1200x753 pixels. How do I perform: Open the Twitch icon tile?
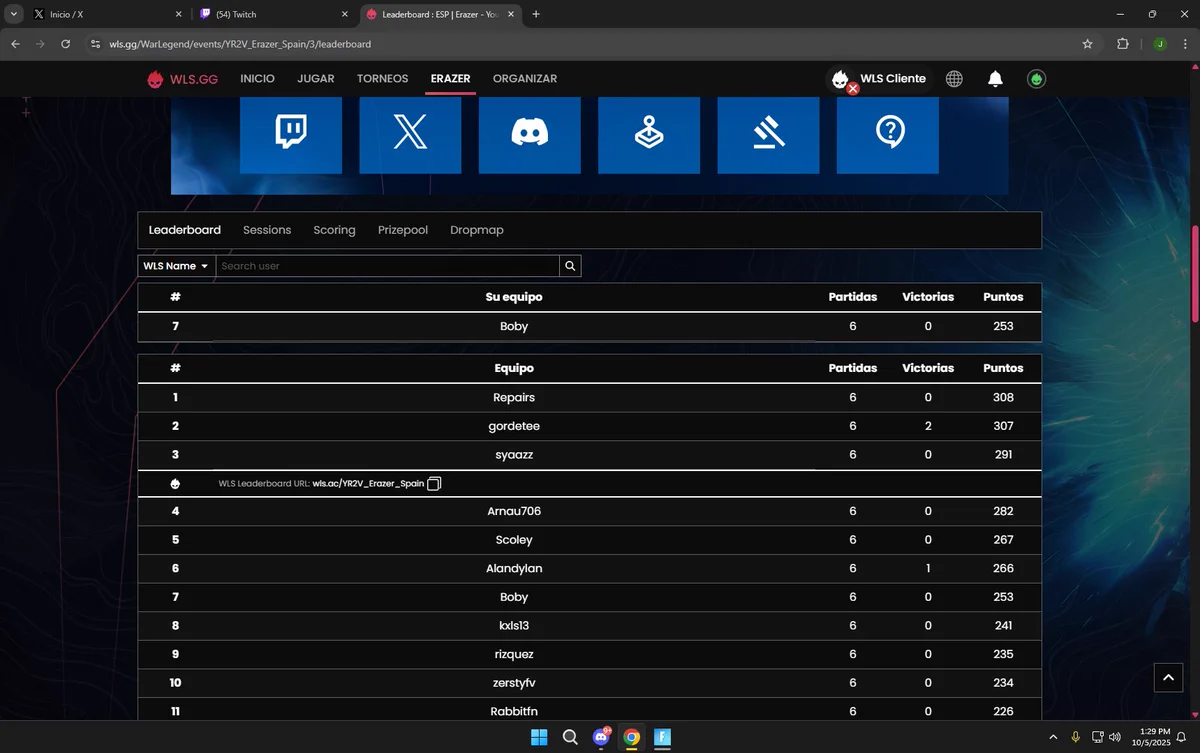pos(291,135)
